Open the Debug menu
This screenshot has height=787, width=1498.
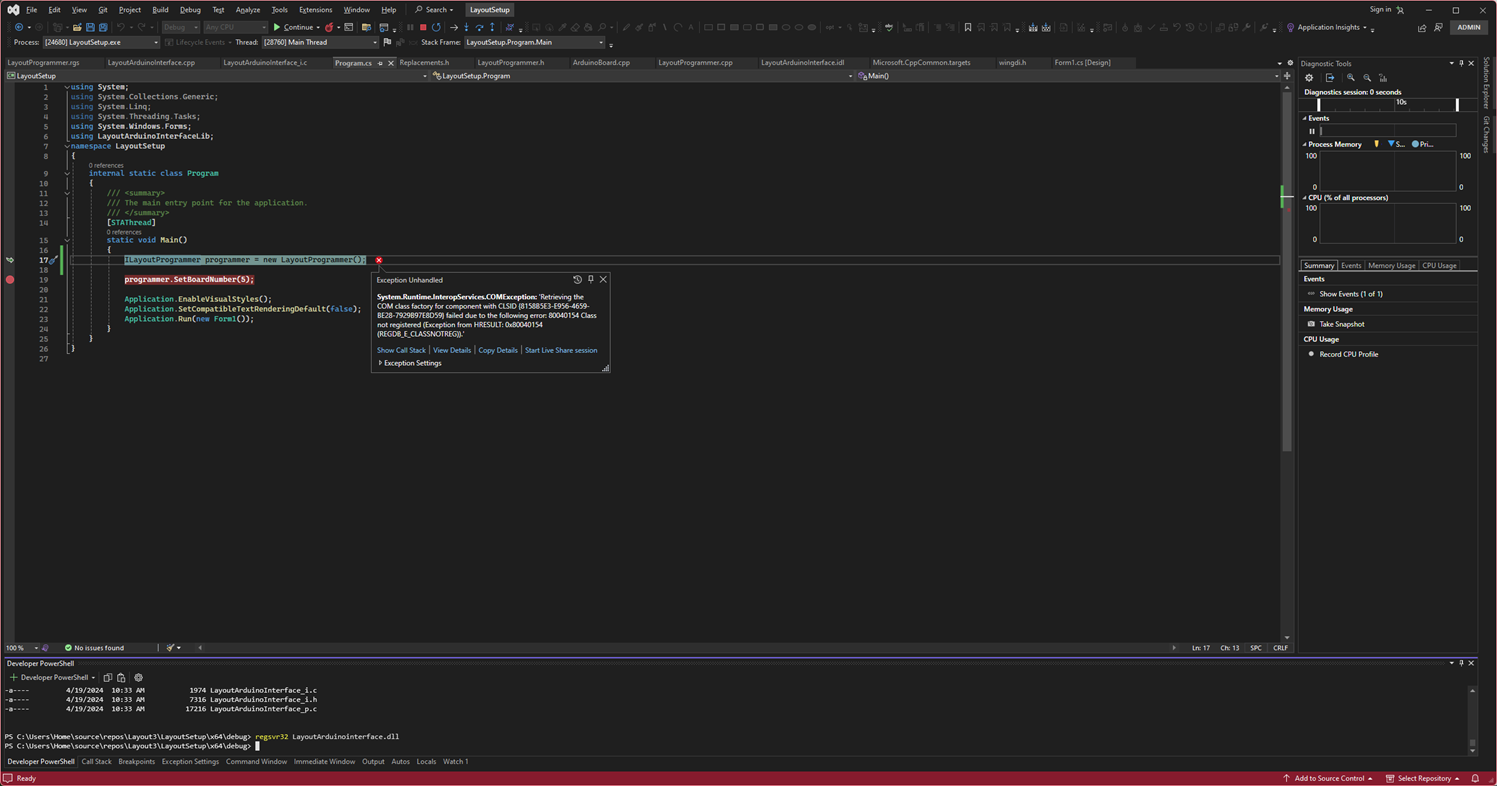[x=191, y=9]
